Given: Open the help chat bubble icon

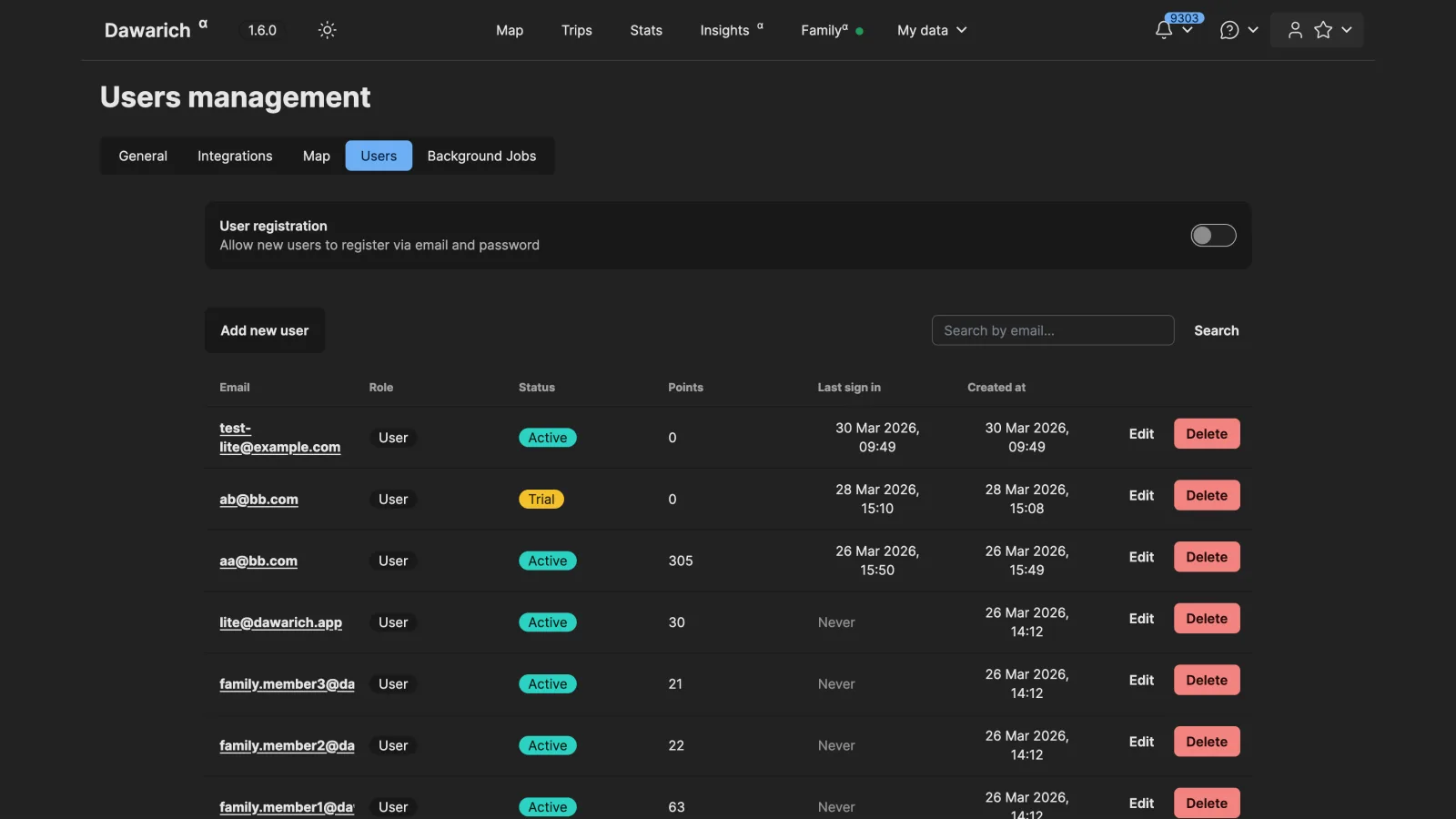Looking at the screenshot, I should (1229, 30).
